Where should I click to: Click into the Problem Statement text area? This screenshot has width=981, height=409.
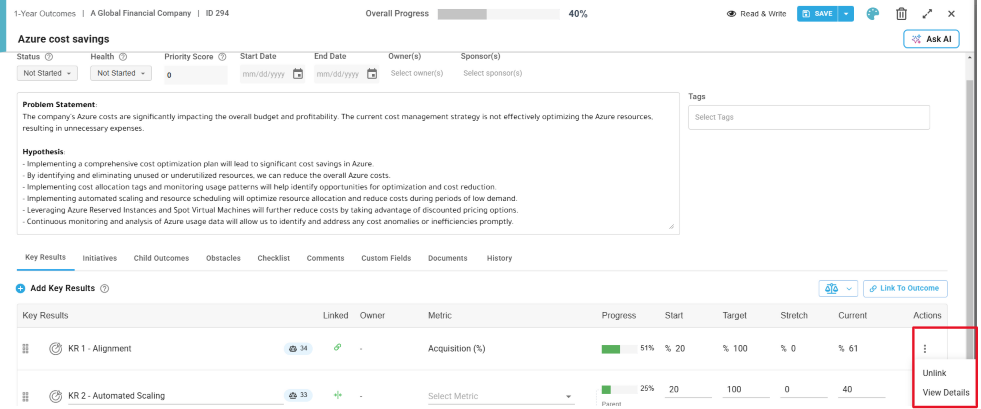coord(348,164)
